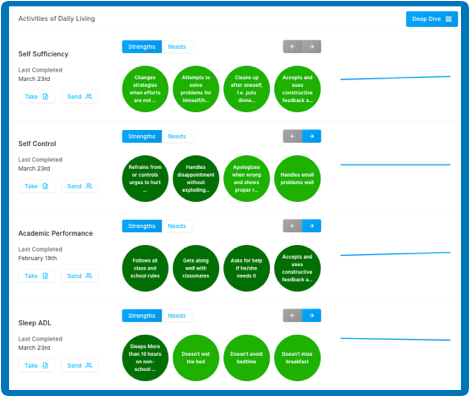Viewport: 470px width, 397px height.
Task: Open Deep Dive view
Action: (432, 19)
